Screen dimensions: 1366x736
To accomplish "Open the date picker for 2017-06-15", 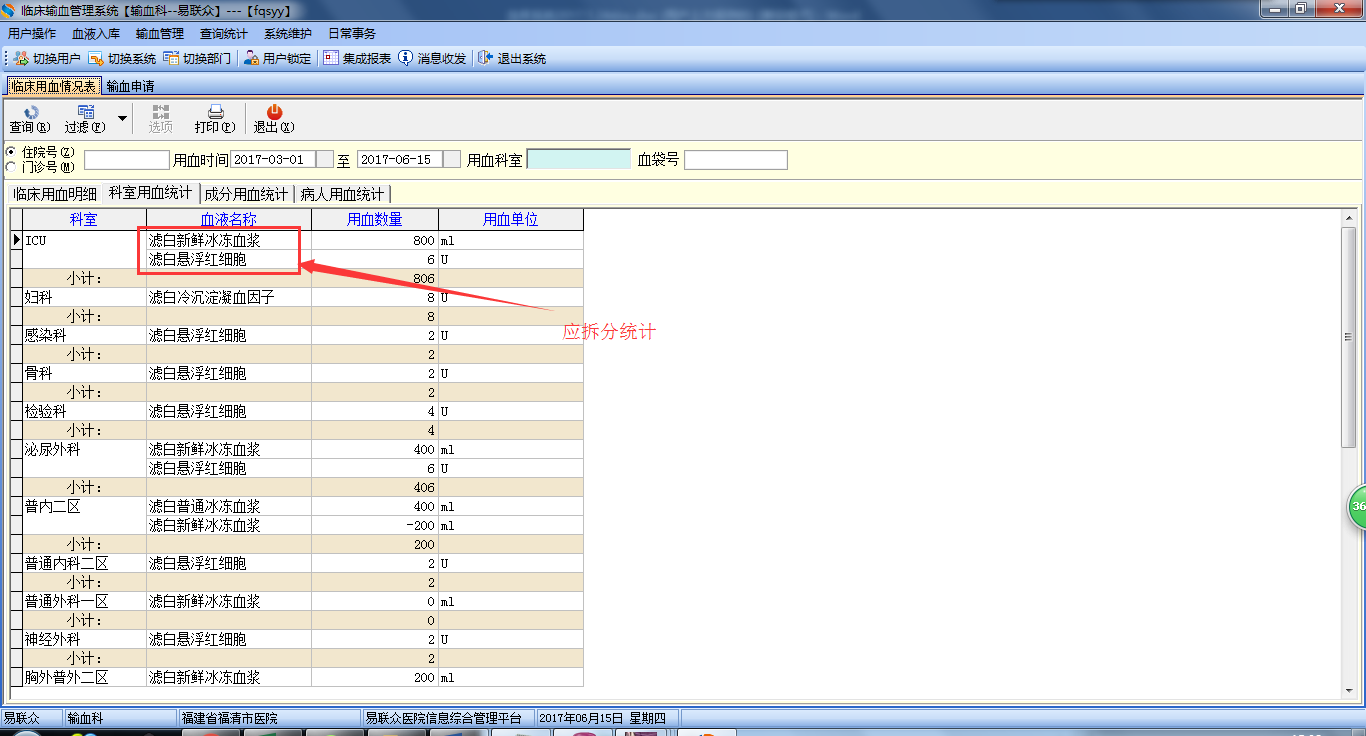I will pyautogui.click(x=452, y=159).
